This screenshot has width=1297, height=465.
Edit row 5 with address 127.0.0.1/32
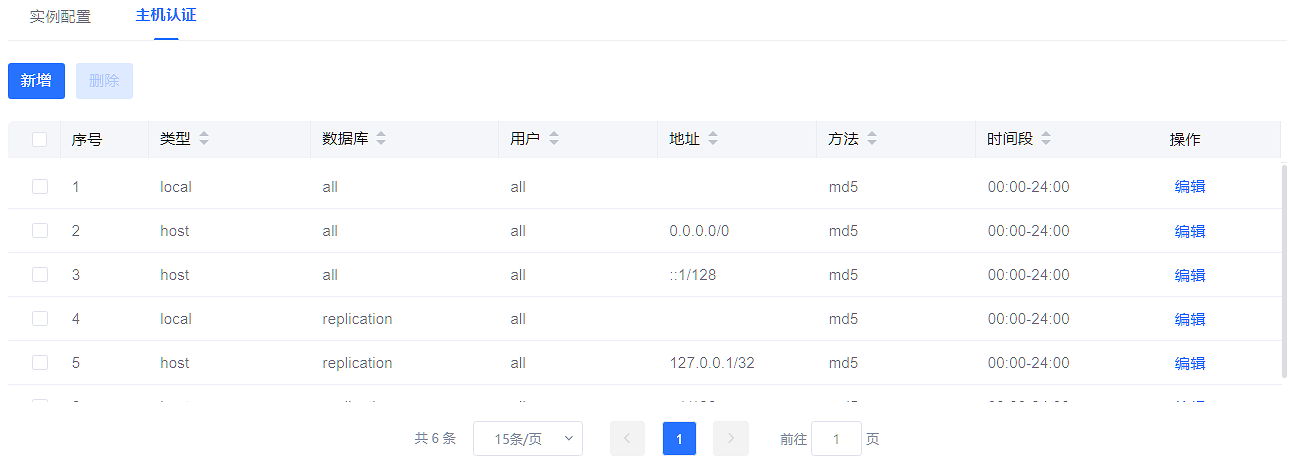point(1189,363)
